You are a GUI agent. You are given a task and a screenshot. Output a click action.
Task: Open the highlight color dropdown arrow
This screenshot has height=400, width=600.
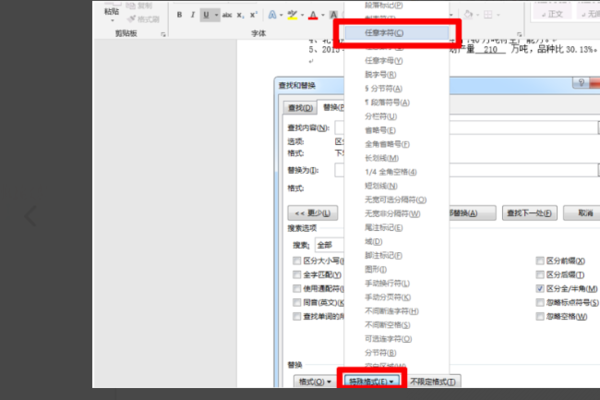click(302, 15)
